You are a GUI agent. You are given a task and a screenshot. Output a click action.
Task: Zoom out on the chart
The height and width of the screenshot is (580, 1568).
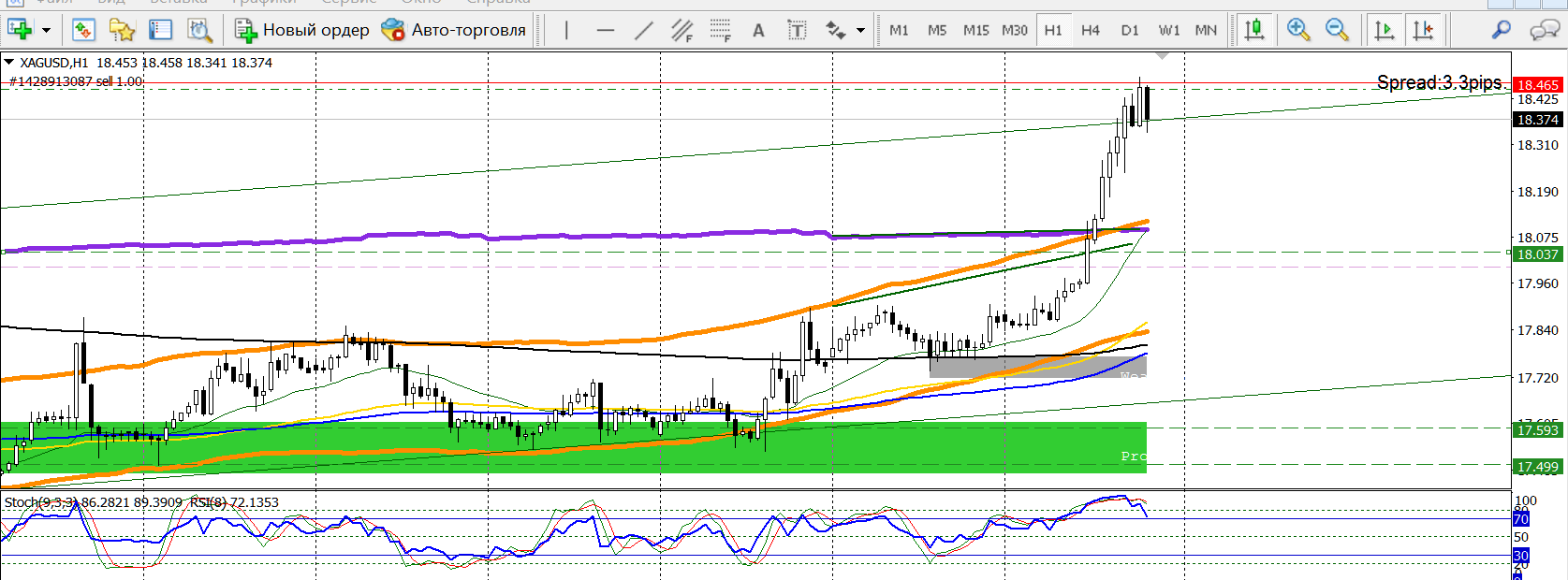[x=1337, y=30]
